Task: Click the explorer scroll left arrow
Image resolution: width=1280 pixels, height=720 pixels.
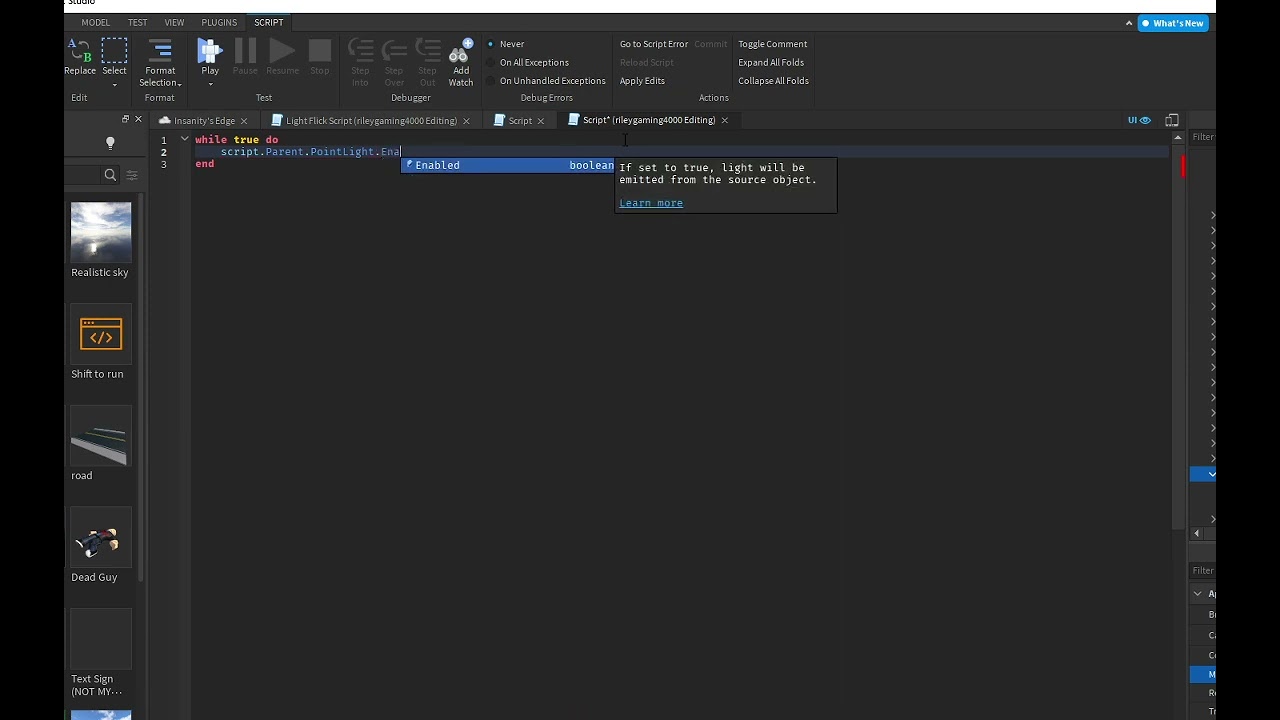Action: pos(1196,533)
